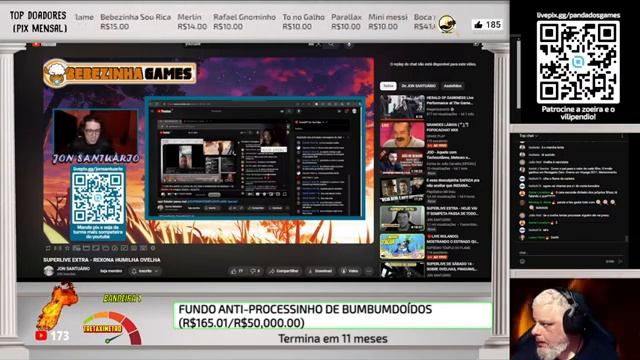Click the round coin avatar in the donors bar
This screenshot has width=640, height=360.
(447, 24)
